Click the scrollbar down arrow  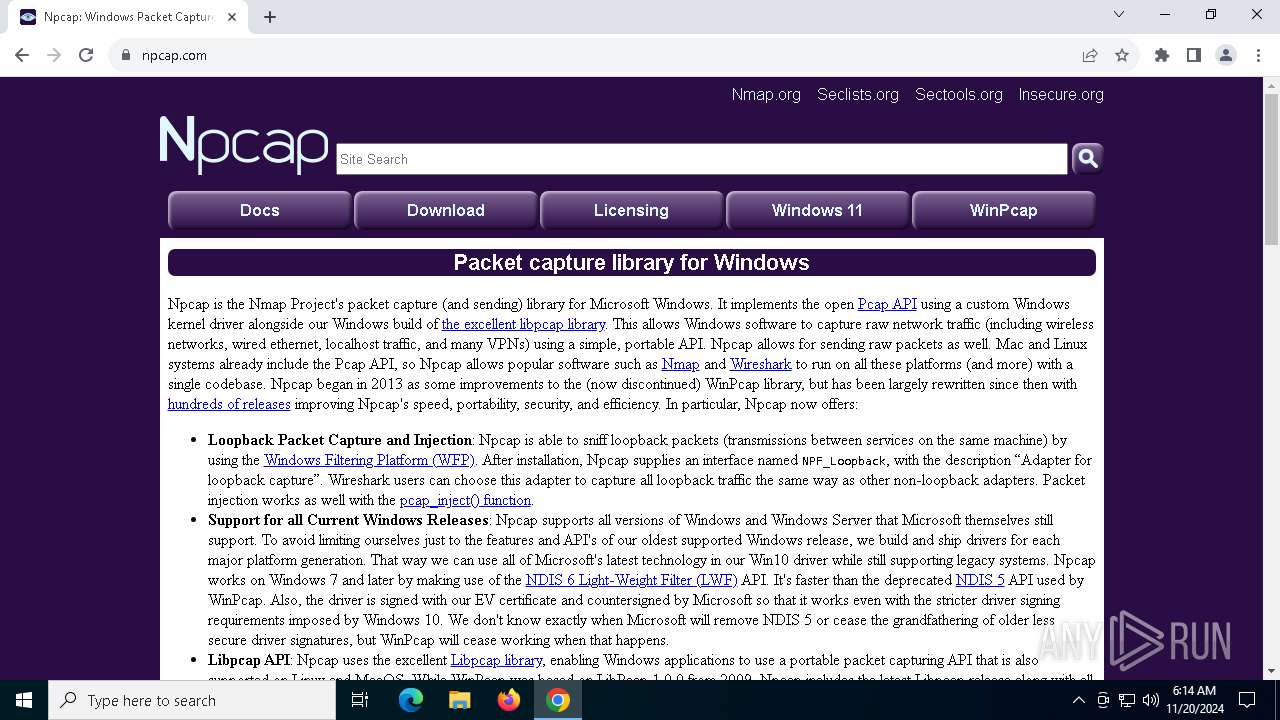point(1271,671)
